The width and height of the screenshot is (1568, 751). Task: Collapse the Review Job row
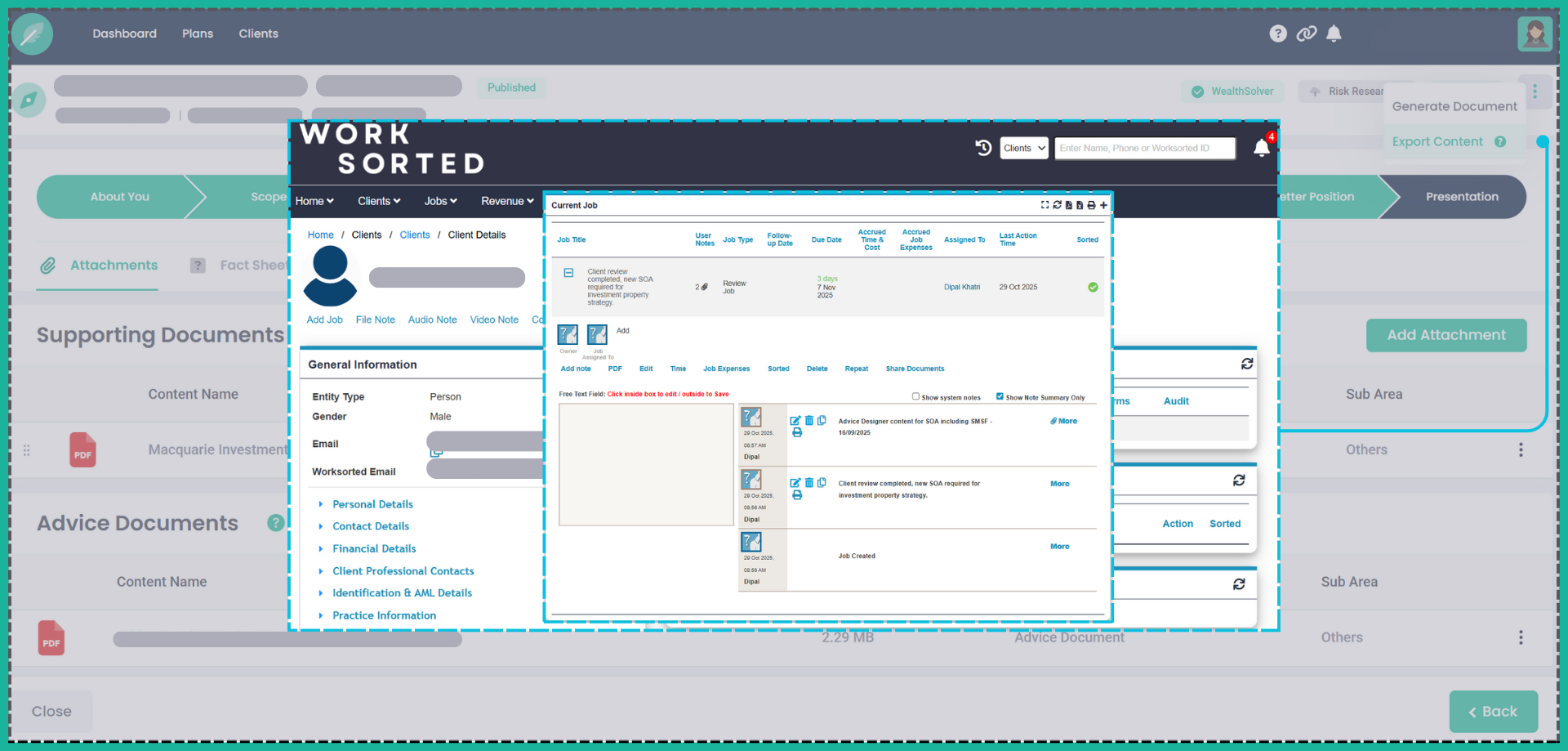[568, 273]
